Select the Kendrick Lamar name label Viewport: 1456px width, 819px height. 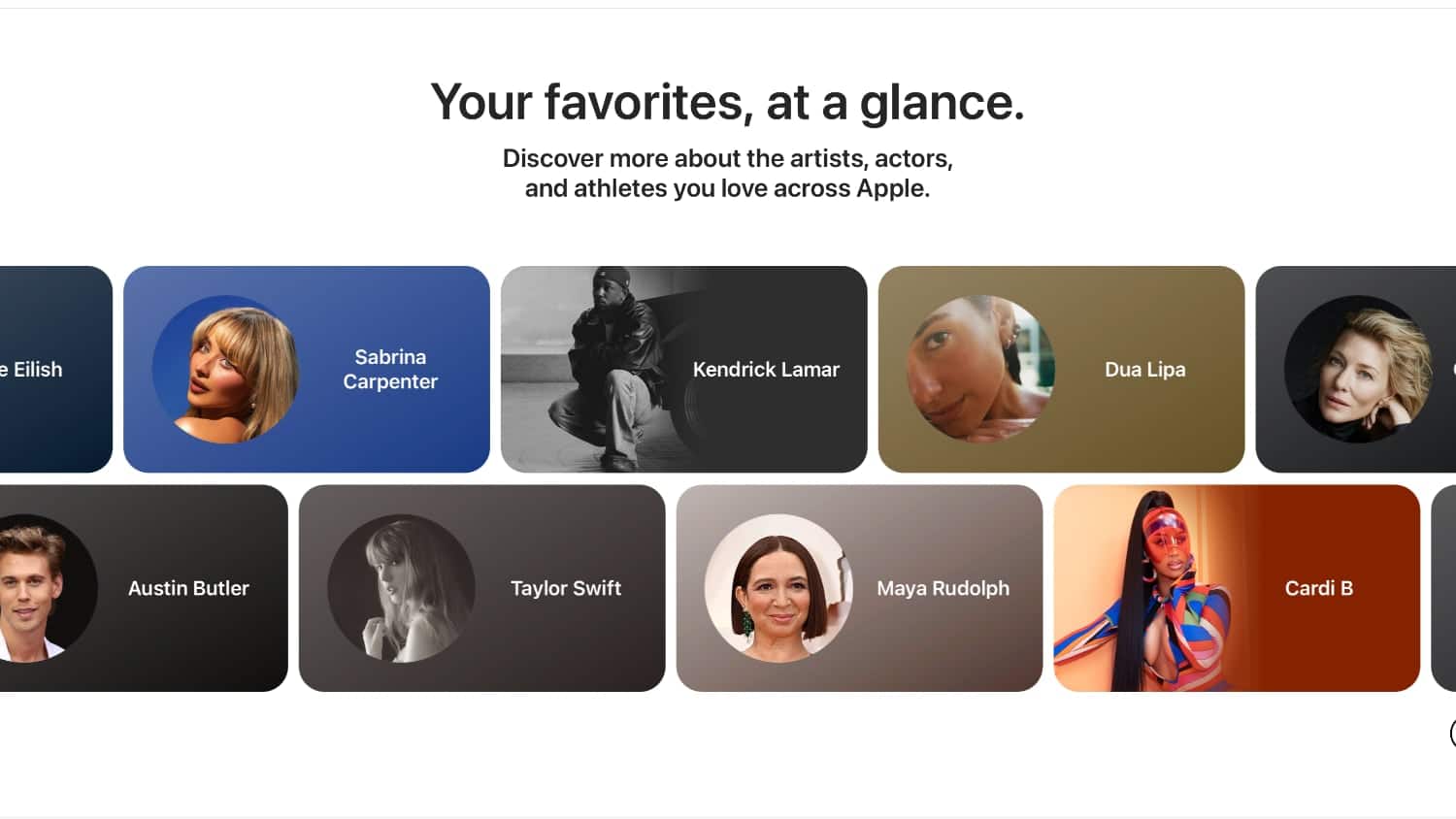tap(766, 370)
